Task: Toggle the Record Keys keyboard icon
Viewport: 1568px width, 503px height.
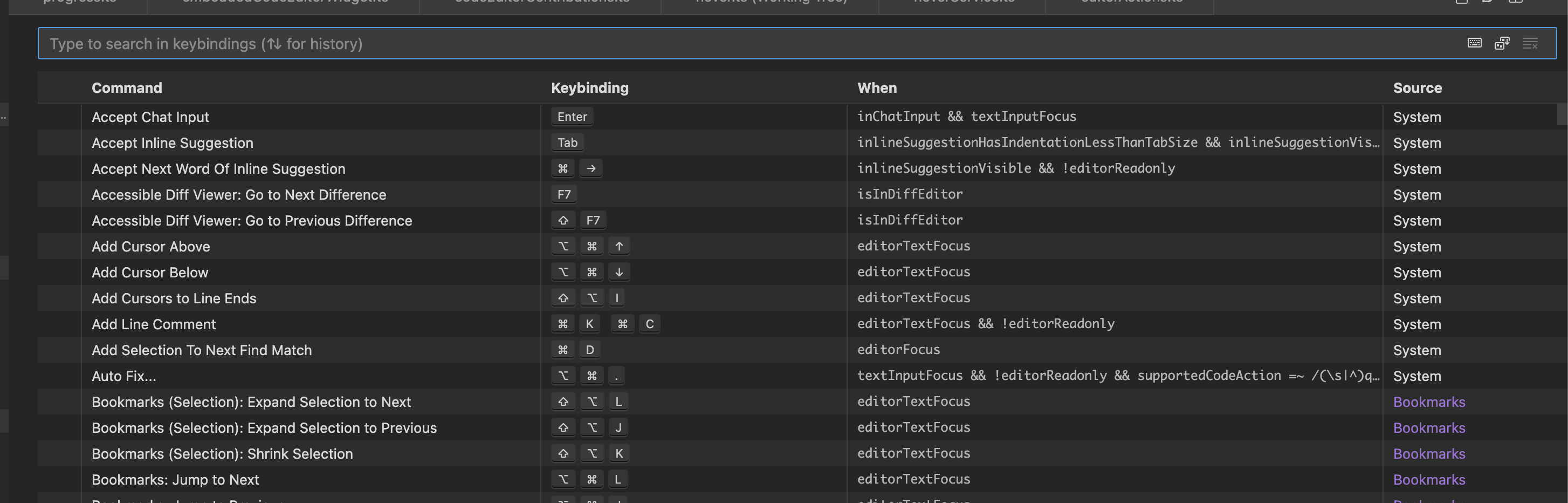Action: coord(1474,43)
